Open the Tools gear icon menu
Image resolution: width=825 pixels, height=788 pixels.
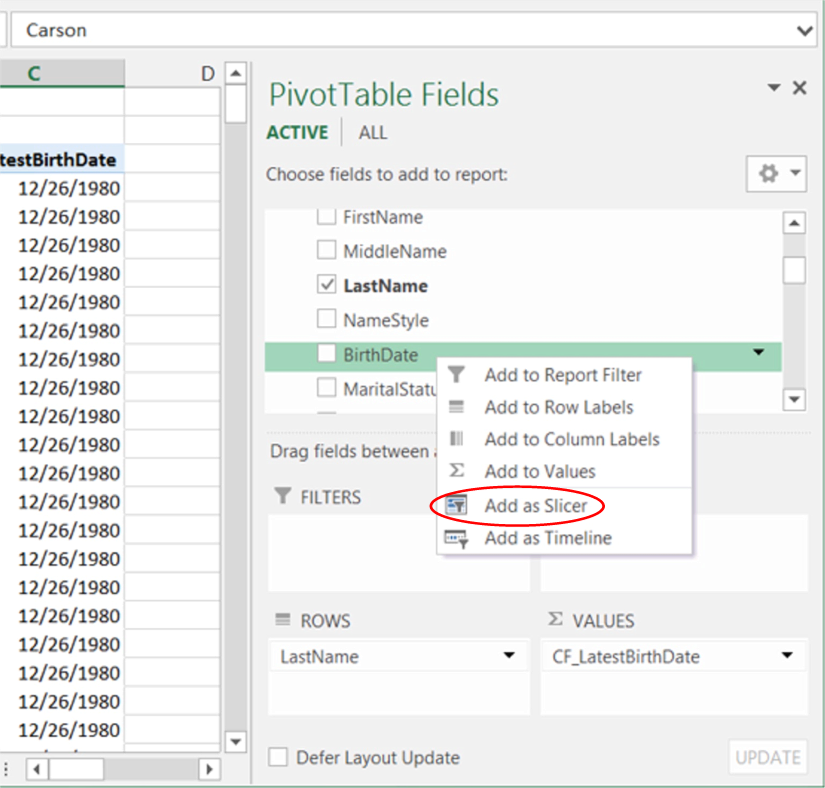(x=776, y=174)
